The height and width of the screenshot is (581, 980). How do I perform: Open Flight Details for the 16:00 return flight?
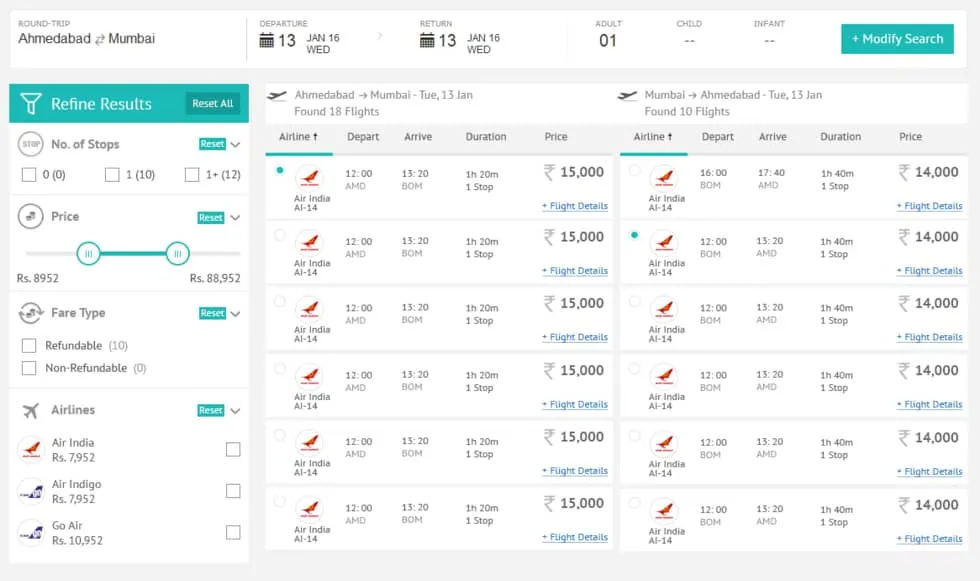pos(929,206)
